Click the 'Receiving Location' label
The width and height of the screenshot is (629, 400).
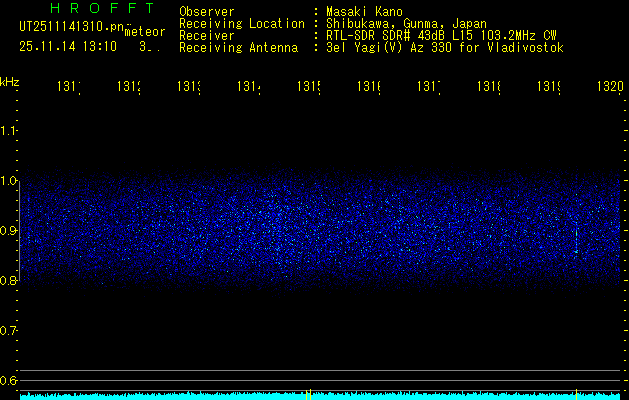click(242, 24)
